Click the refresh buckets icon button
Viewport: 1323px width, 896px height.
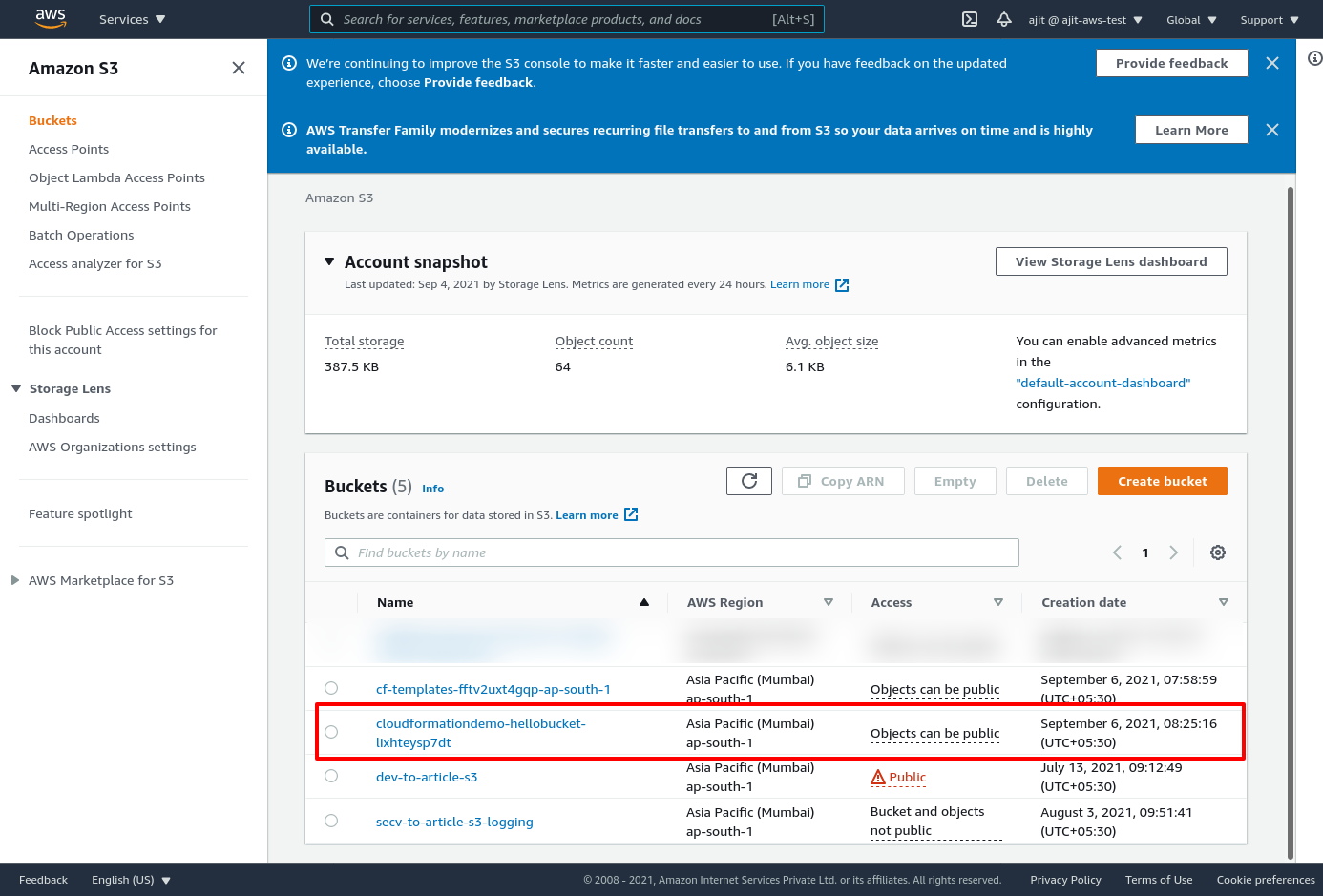click(749, 481)
